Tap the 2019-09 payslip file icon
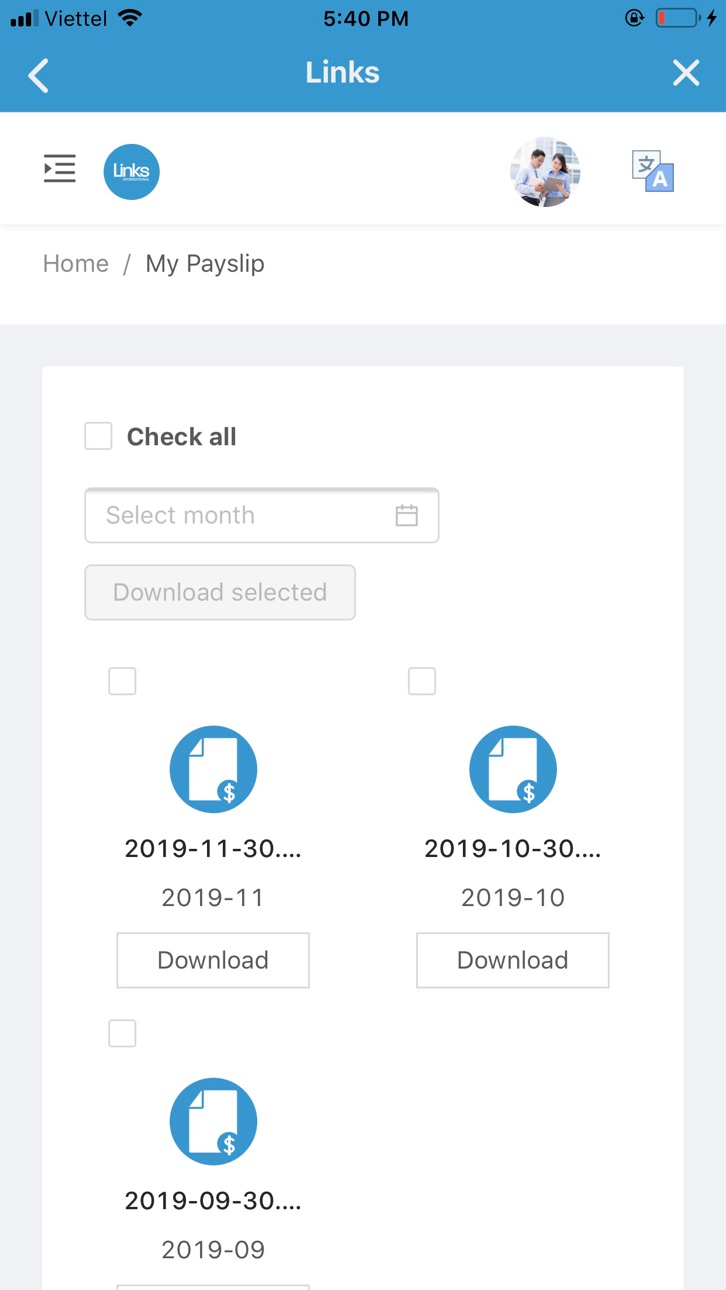The height and width of the screenshot is (1290, 726). click(213, 1121)
